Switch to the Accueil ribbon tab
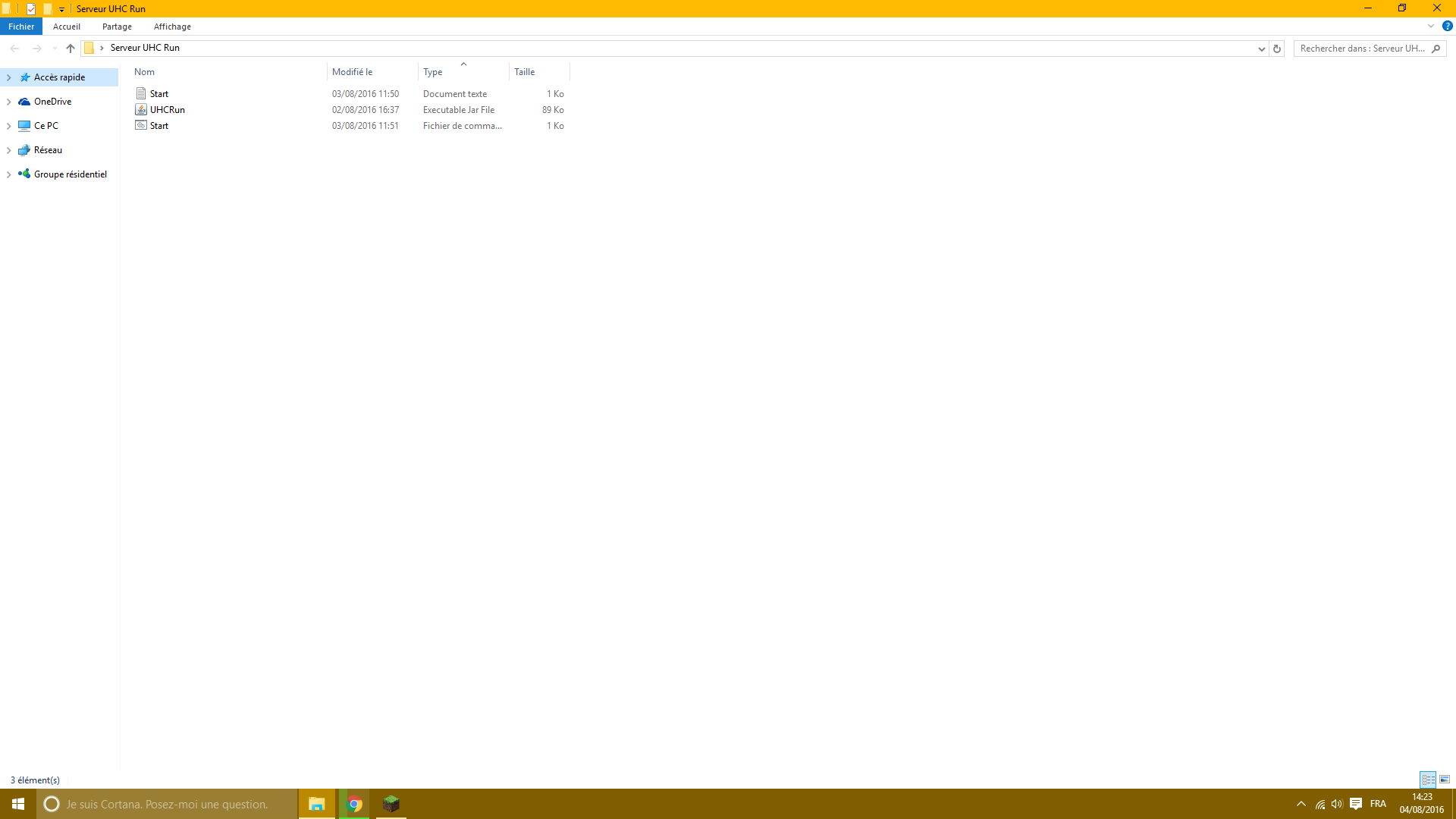Viewport: 1456px width, 819px height. tap(67, 27)
